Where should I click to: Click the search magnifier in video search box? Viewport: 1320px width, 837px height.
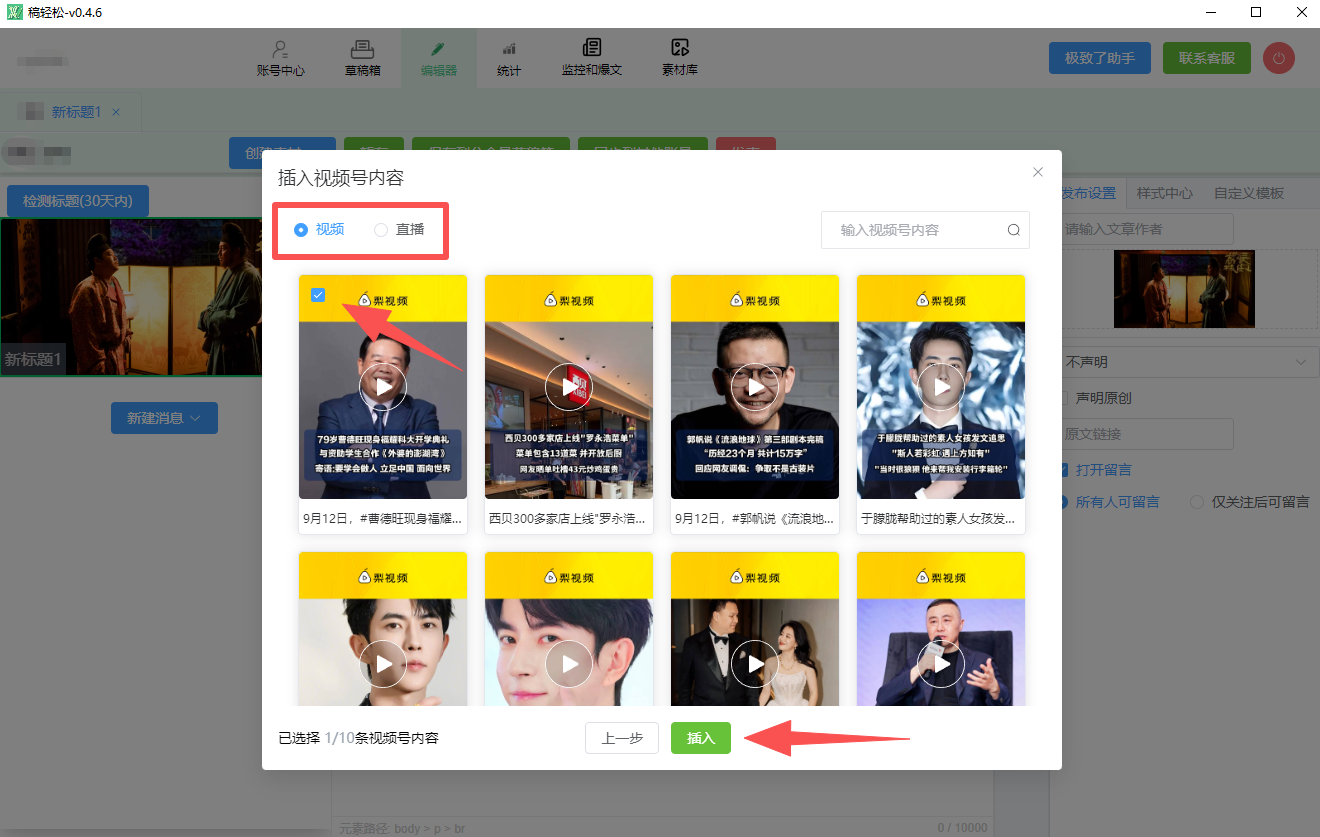point(1013,230)
